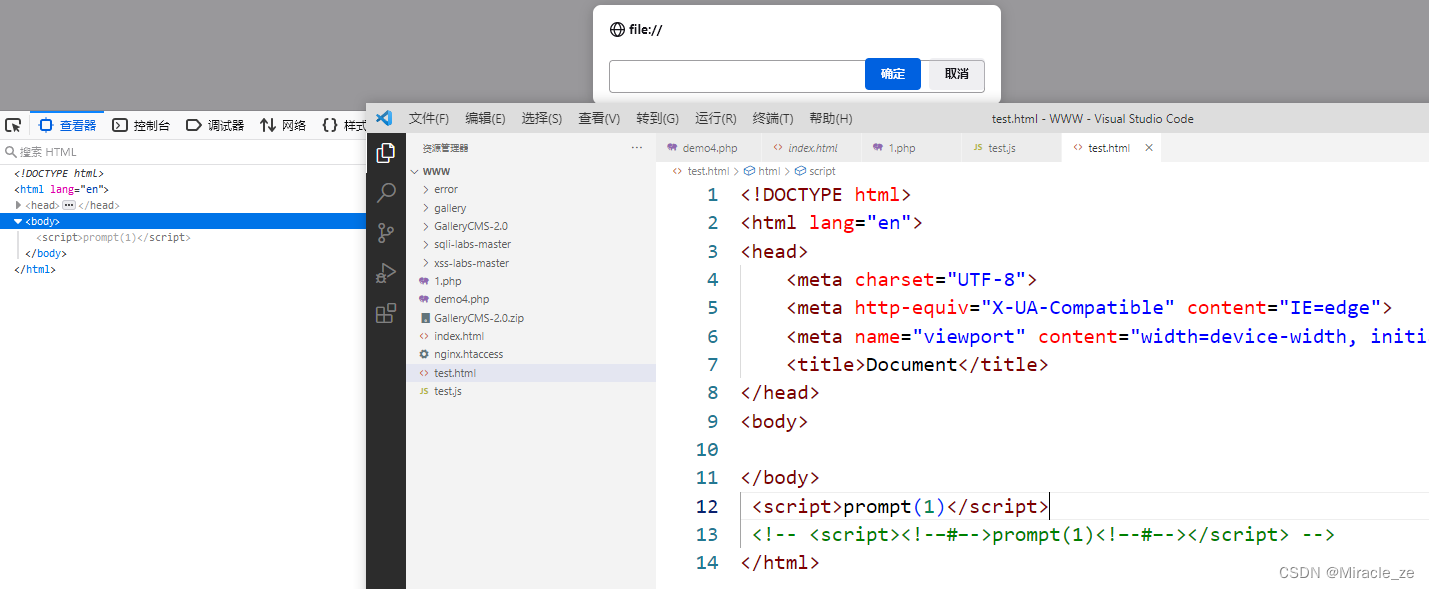This screenshot has width=1429, height=589.
Task: Open the 选择(S) menu
Action: tap(541, 118)
